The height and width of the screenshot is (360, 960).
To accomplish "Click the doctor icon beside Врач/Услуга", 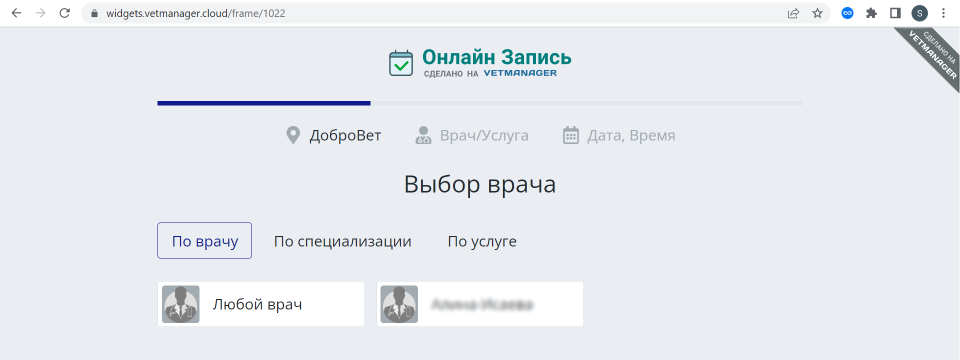I will click(423, 135).
